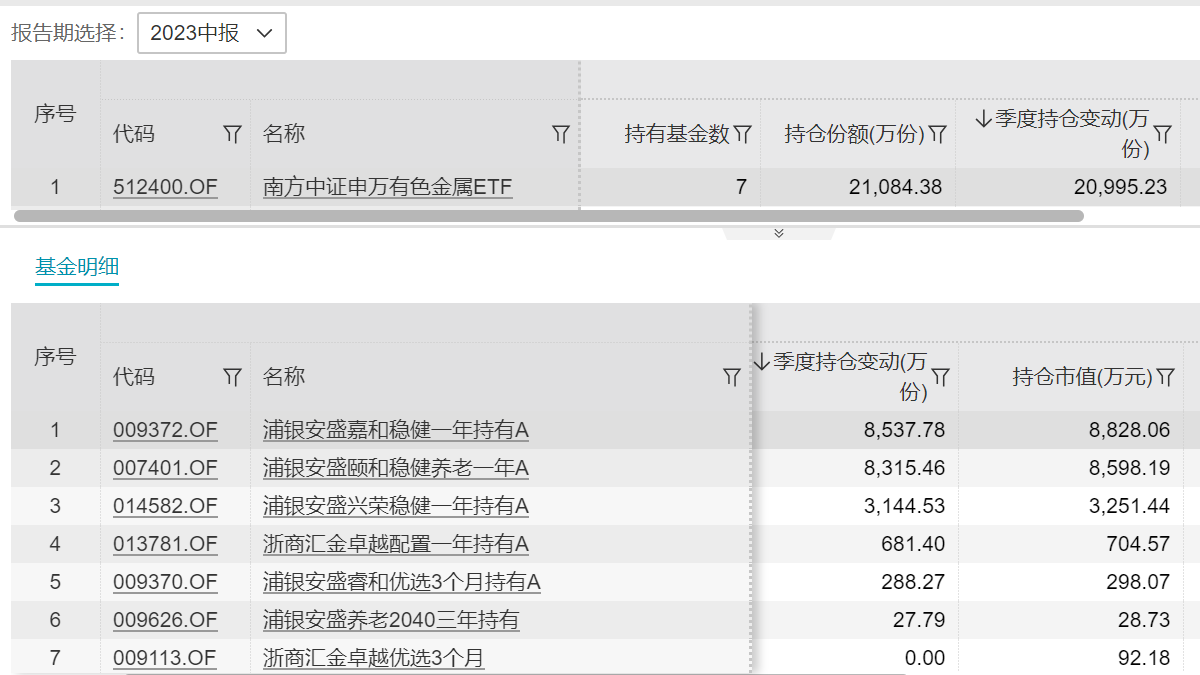Open fund code 009370.OF

coord(165,582)
